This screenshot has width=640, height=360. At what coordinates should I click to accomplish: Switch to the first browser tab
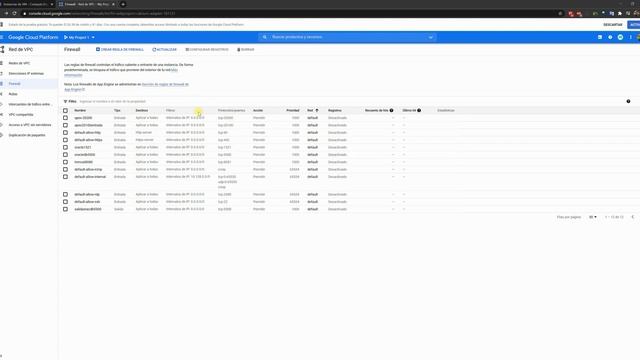point(27,4)
